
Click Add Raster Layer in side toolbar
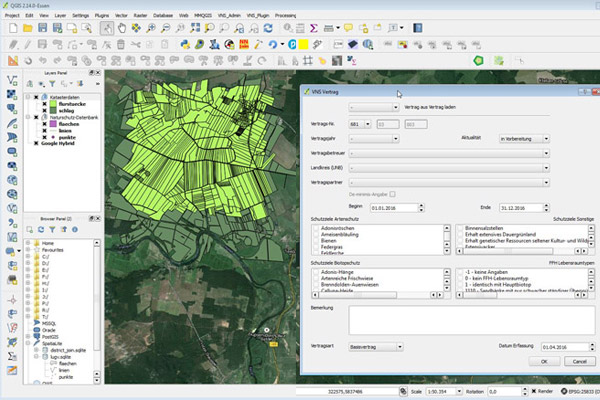(12, 94)
